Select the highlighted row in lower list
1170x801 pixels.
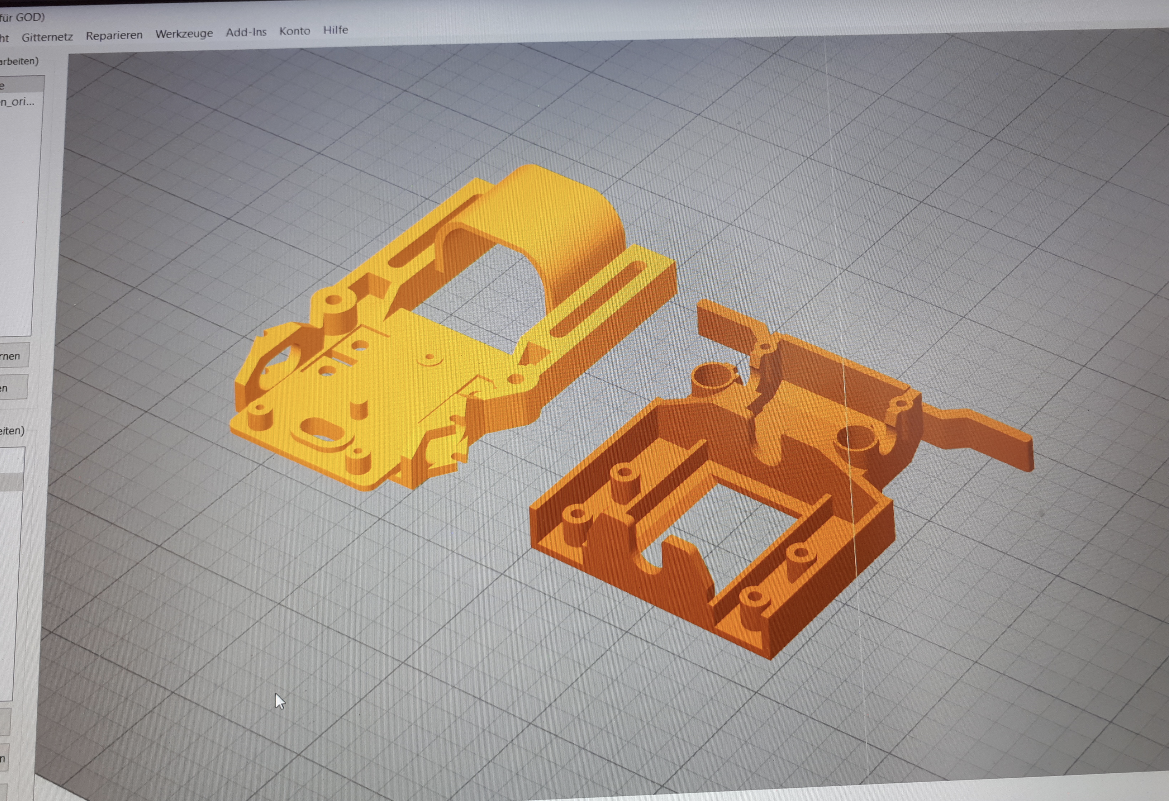coord(11,482)
